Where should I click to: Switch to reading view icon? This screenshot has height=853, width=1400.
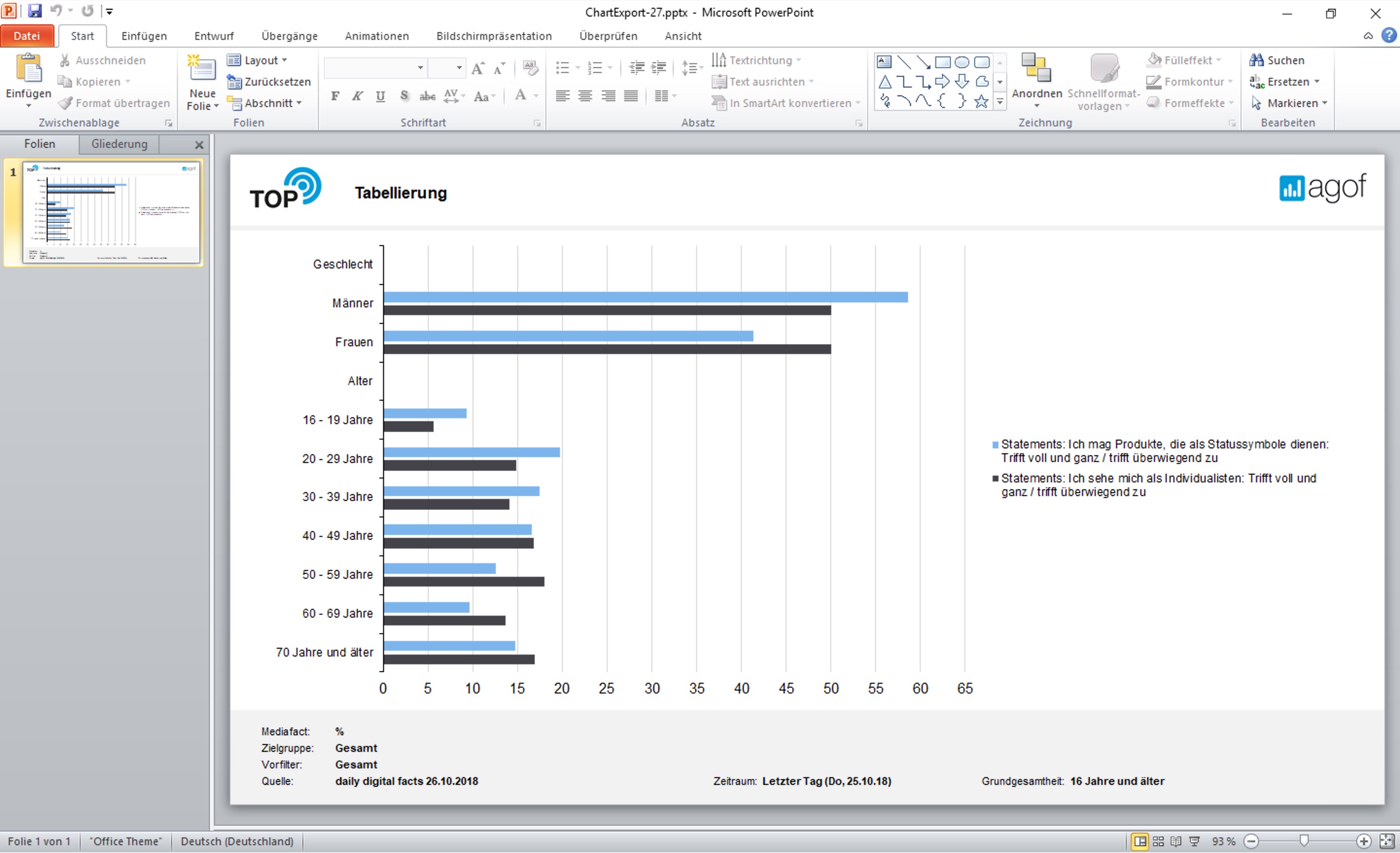tap(1176, 842)
